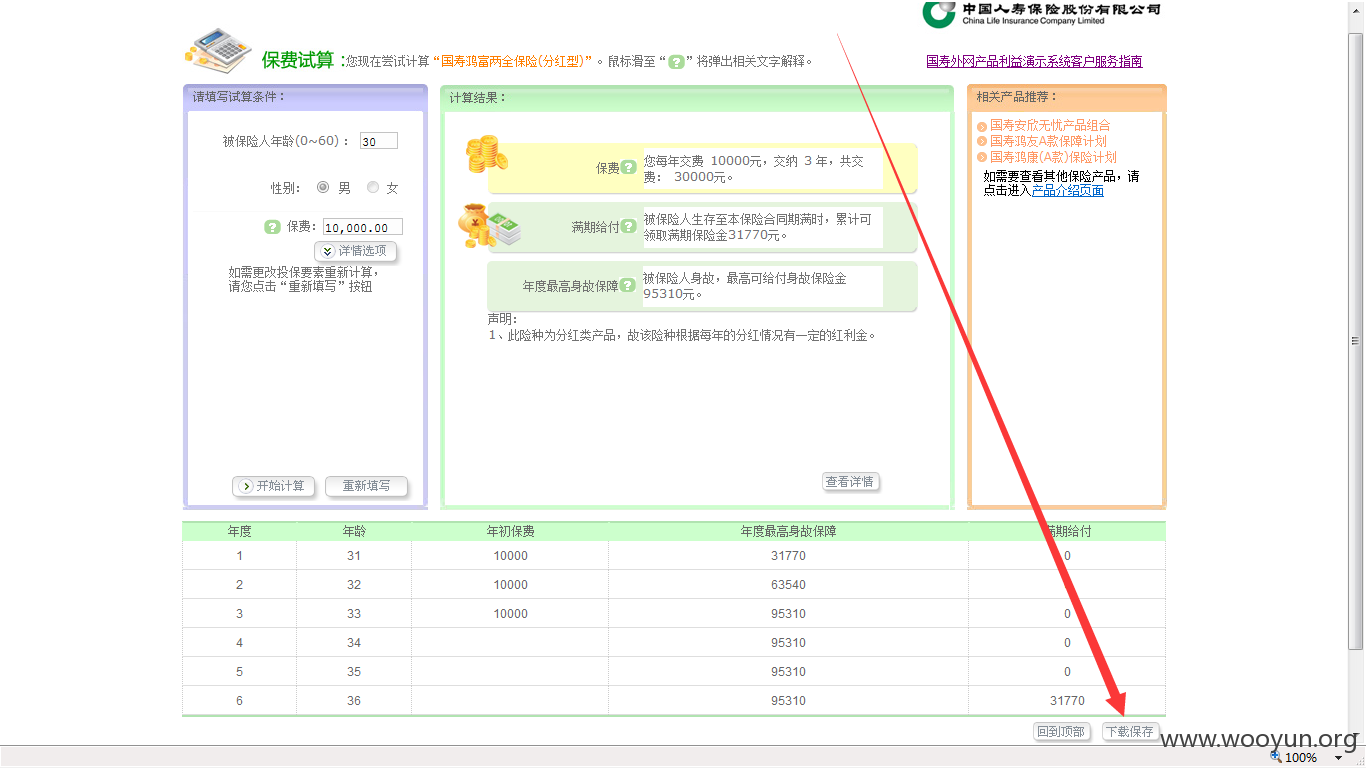Select the 男 gender radio button
The image size is (1366, 768).
click(x=323, y=187)
